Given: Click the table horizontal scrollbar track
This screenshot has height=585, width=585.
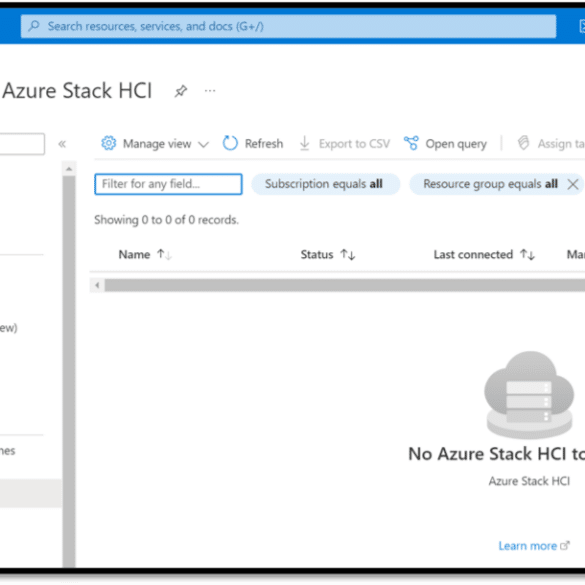Looking at the screenshot, I should coord(345,285).
